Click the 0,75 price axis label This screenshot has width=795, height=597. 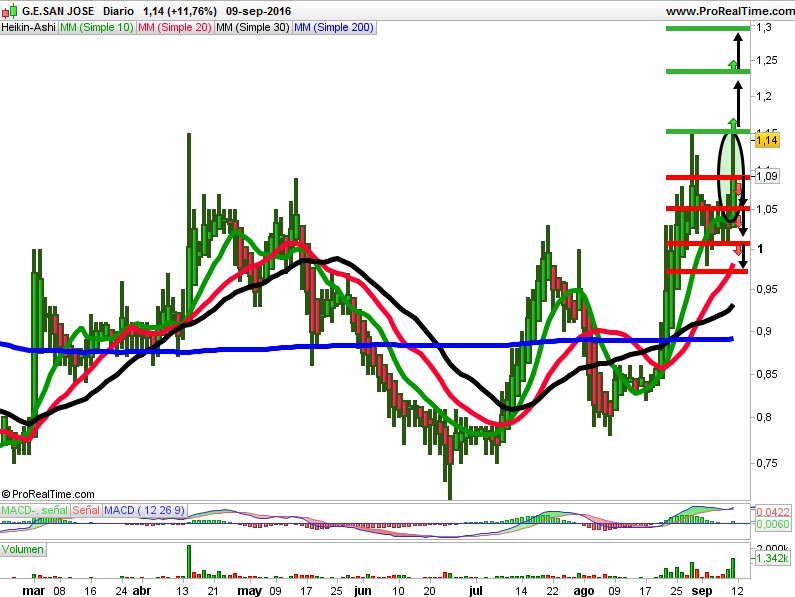[x=767, y=463]
